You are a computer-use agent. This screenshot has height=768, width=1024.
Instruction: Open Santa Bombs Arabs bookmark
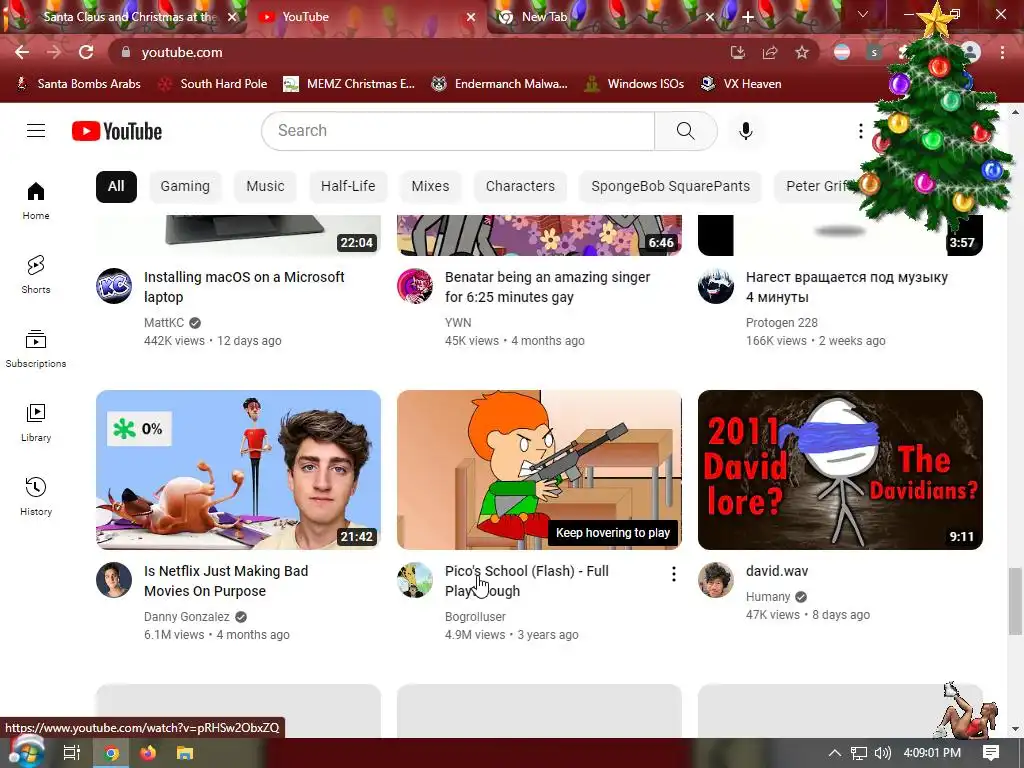[78, 84]
